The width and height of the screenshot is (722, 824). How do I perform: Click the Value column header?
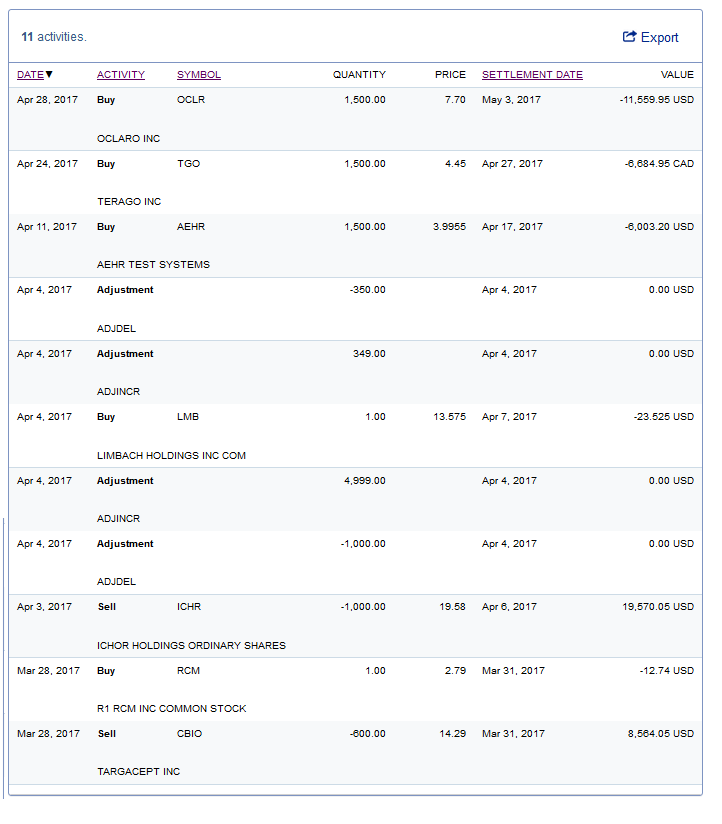click(x=677, y=75)
